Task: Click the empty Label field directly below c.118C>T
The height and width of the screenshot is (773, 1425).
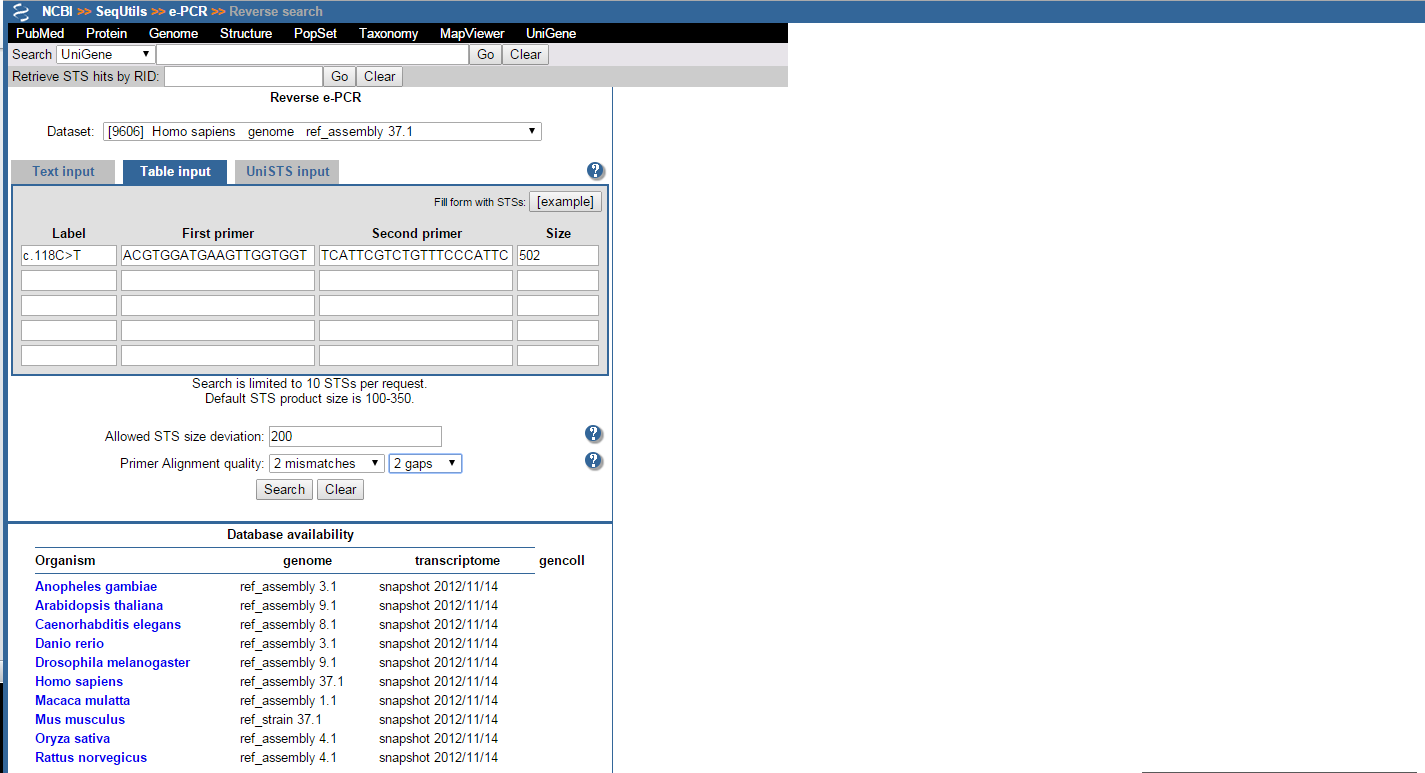Action: click(x=69, y=281)
